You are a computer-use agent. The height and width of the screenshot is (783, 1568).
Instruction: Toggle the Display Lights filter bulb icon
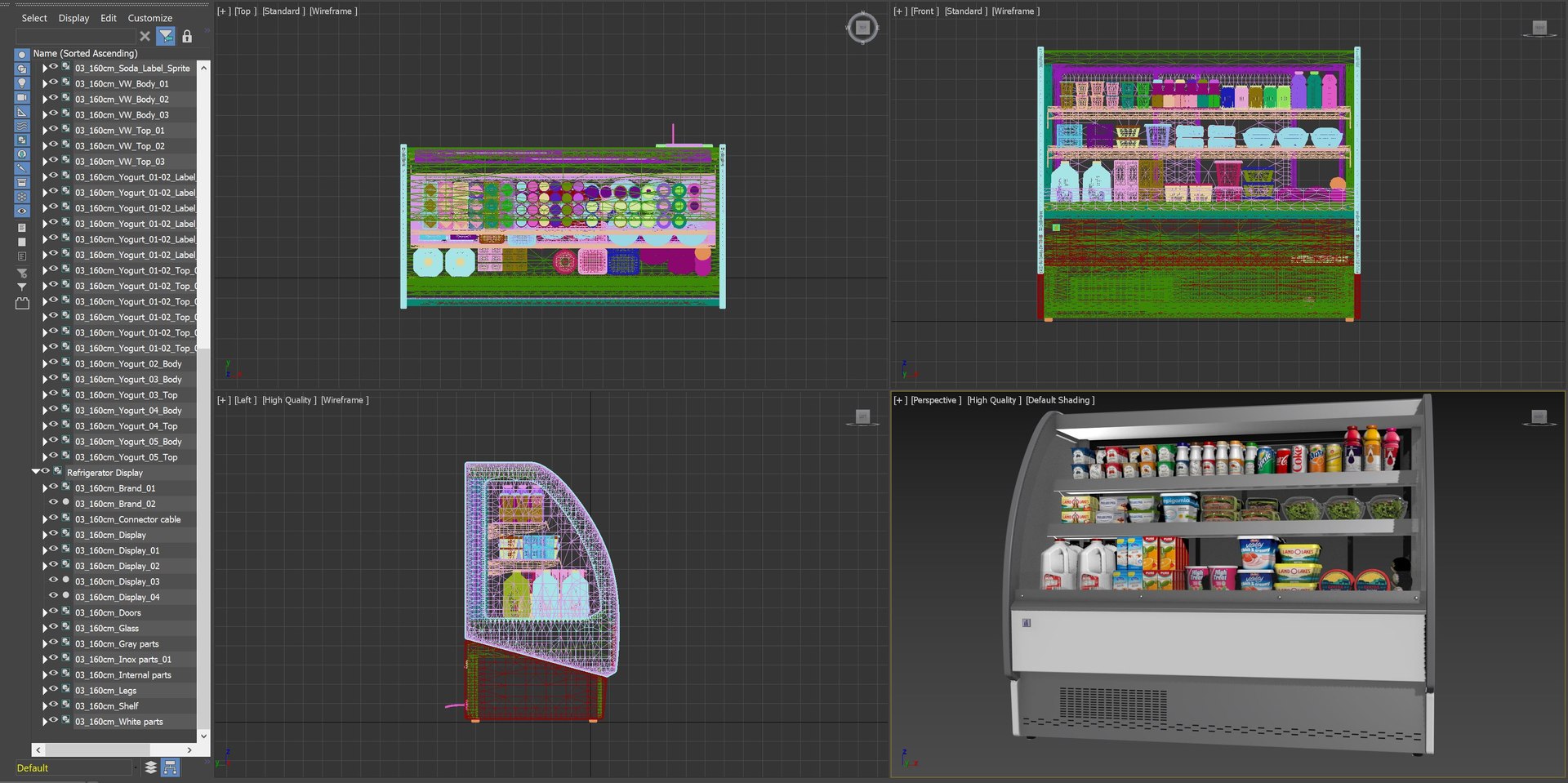[22, 83]
